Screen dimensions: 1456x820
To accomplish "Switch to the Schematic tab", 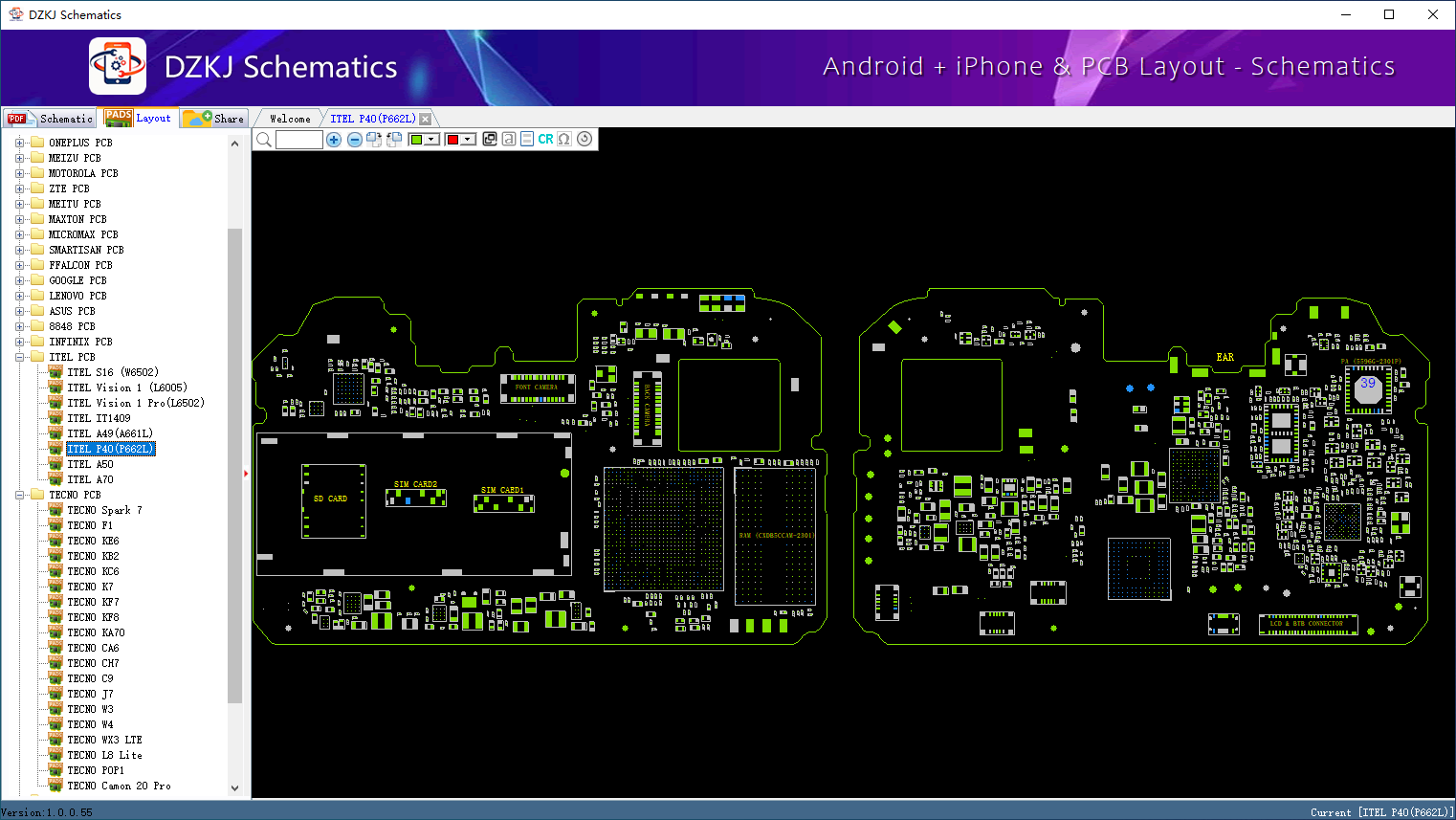I will 52,119.
